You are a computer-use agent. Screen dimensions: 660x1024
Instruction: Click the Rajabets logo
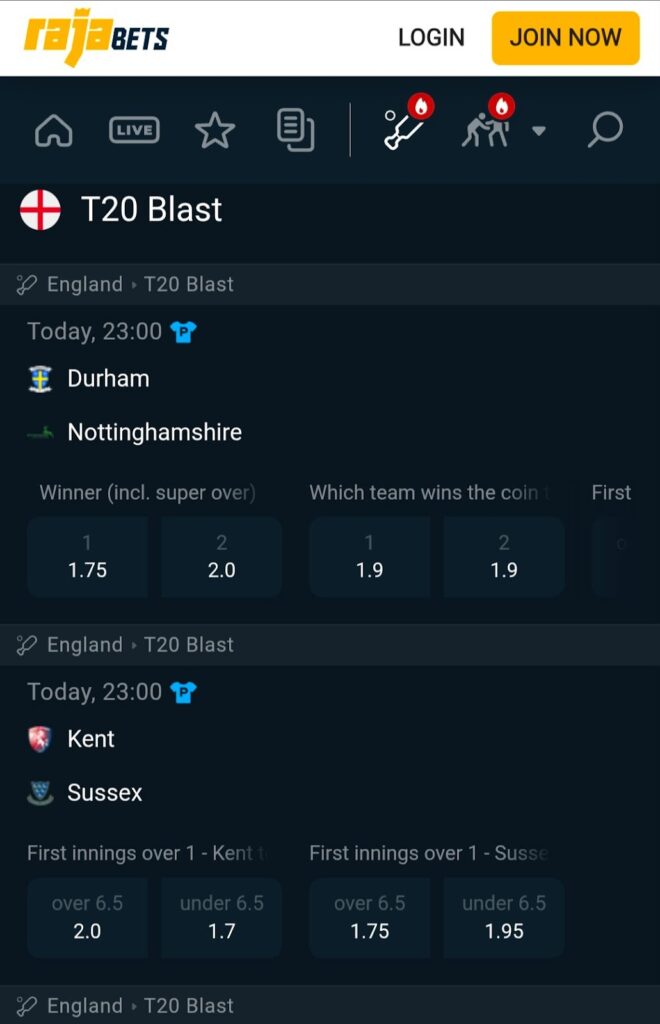95,37
